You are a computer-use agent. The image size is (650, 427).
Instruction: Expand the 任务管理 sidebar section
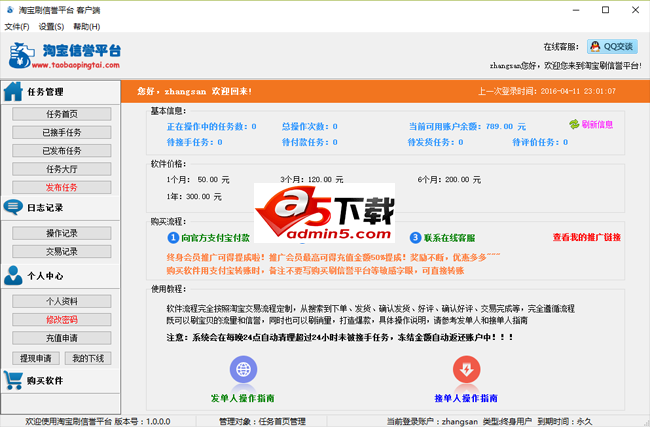pos(61,92)
